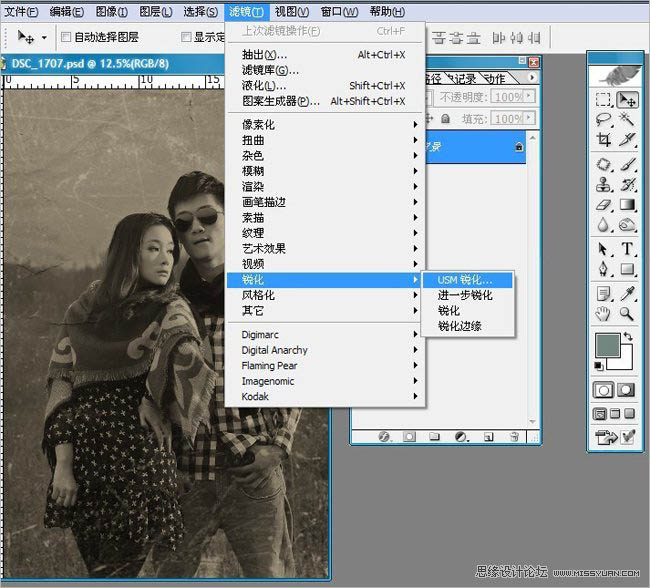The height and width of the screenshot is (588, 650).
Task: Select the Lasso tool
Action: coord(604,120)
